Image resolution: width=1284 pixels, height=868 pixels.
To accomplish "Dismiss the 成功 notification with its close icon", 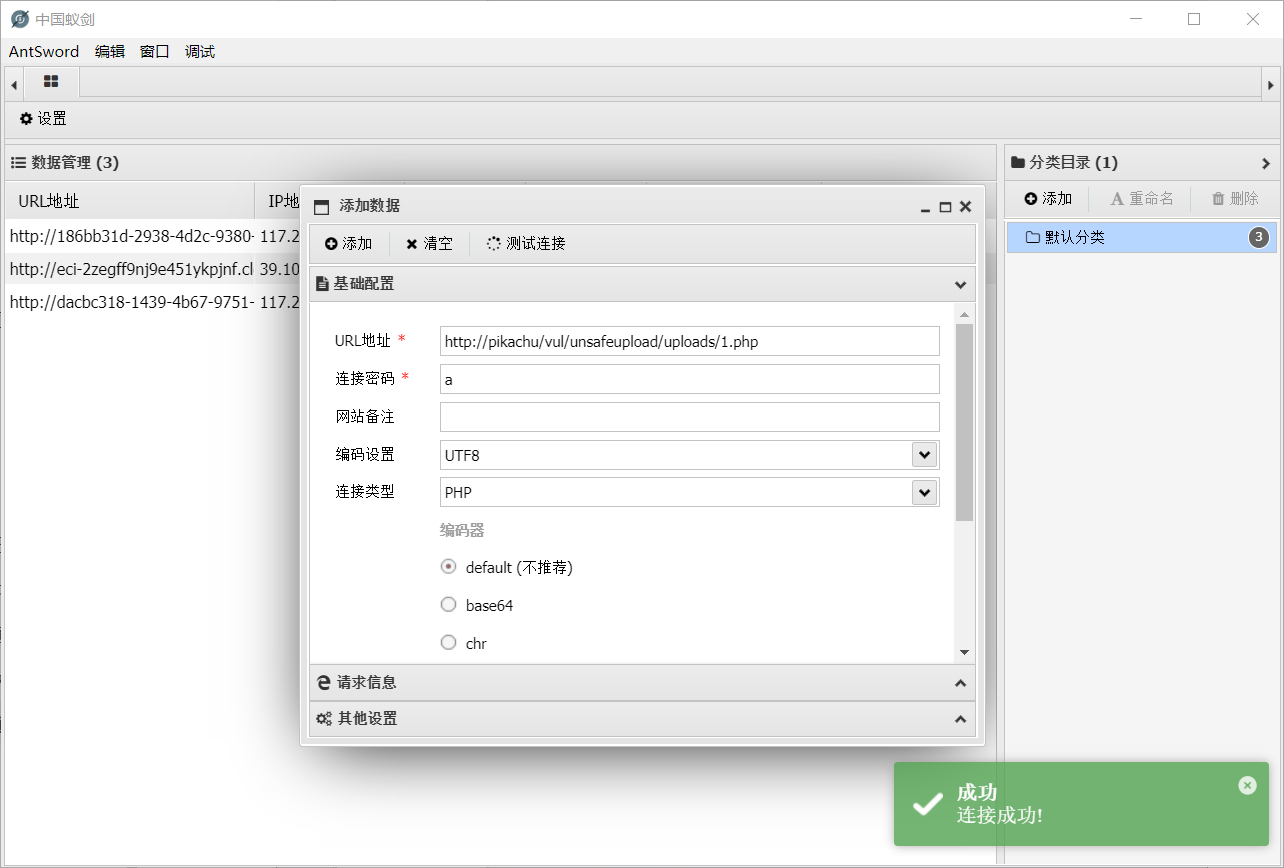I will tap(1247, 786).
